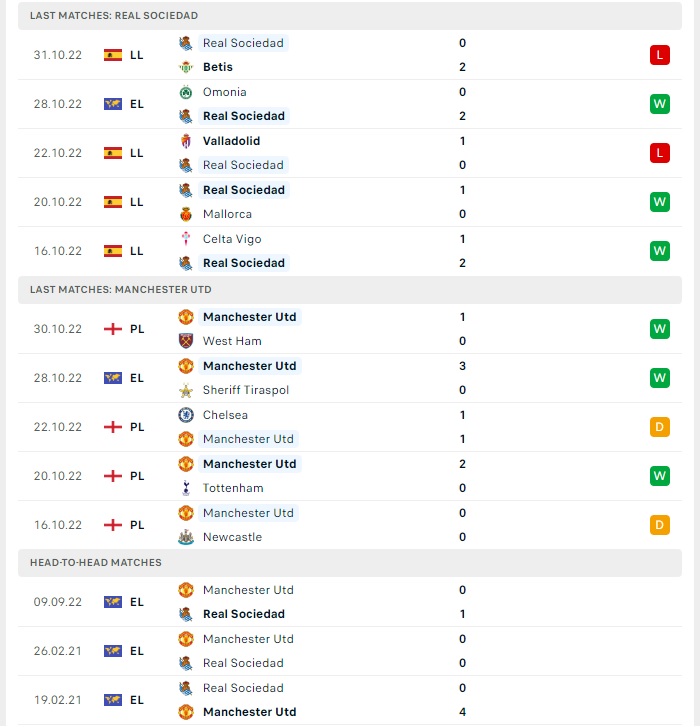Select the Last Matches: Manchester Utd header

tap(350, 290)
